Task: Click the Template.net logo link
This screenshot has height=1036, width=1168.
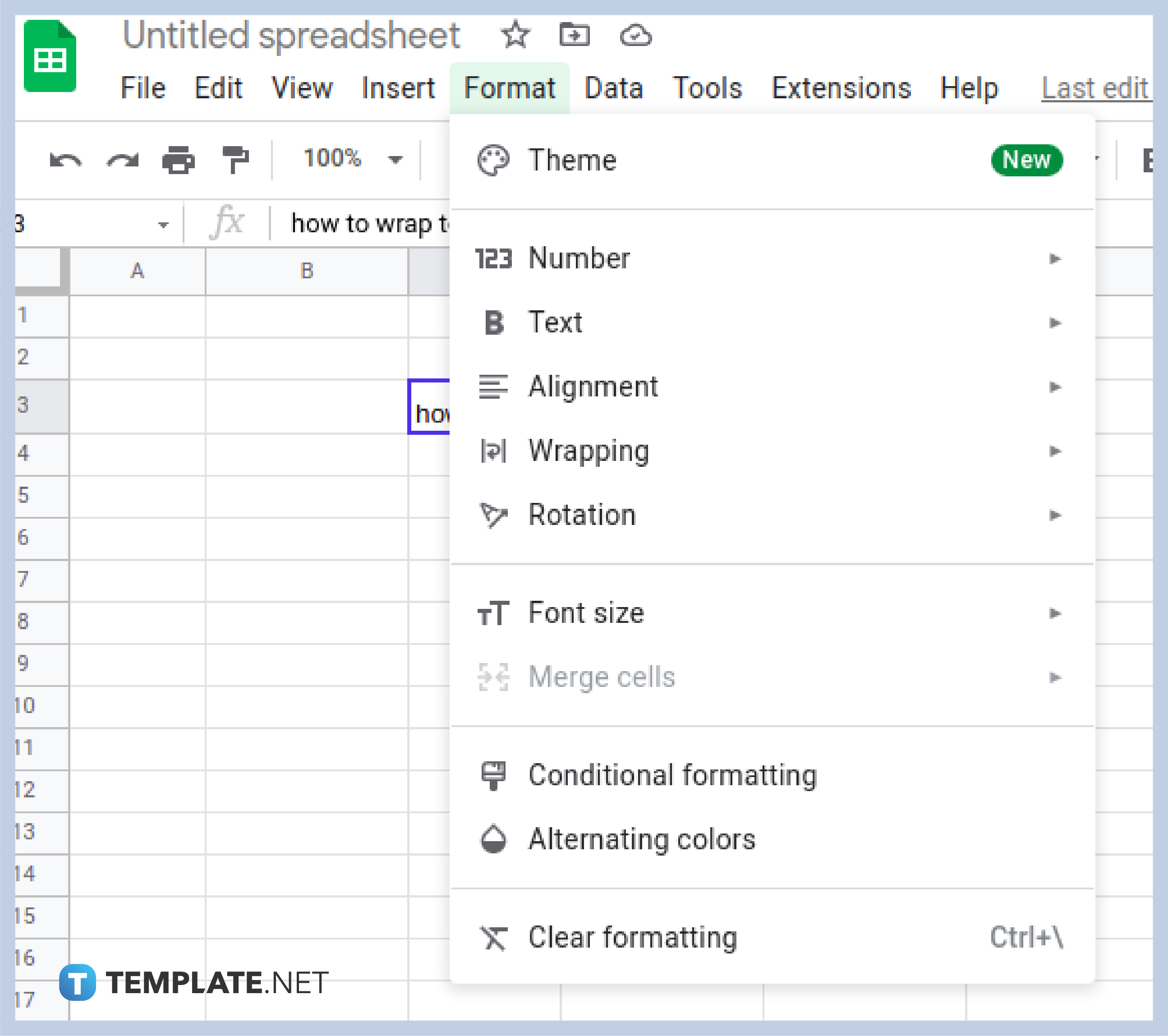Action: (194, 982)
